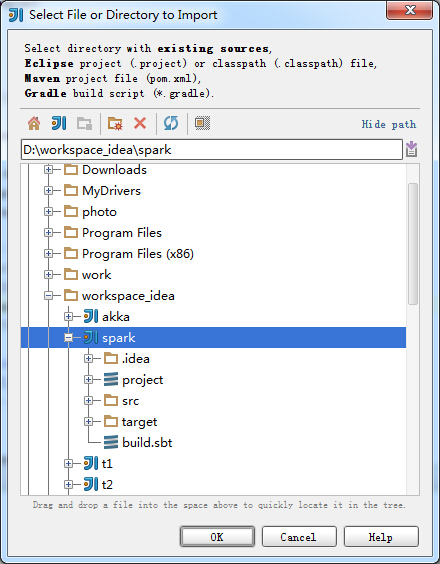Click the path input field
Screen dimensions: 440x564
click(x=212, y=150)
